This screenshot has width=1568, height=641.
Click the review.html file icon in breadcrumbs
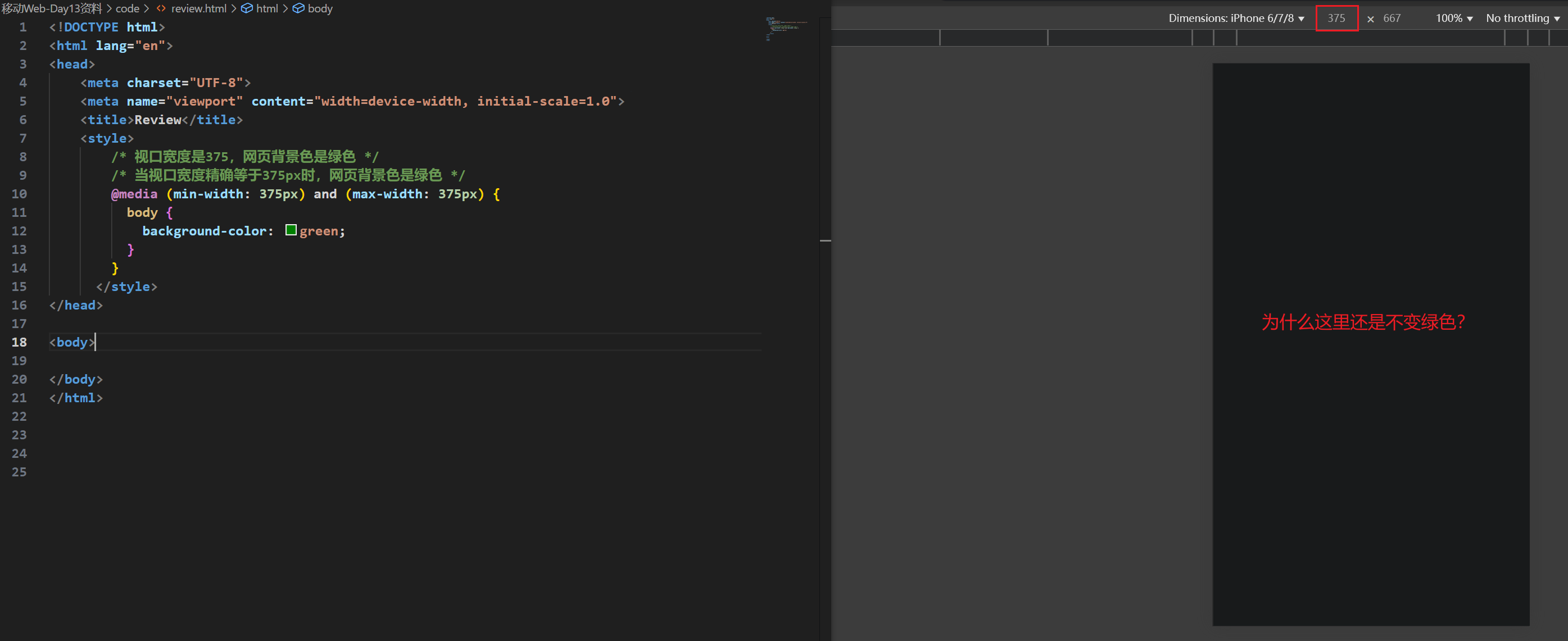pos(161,8)
